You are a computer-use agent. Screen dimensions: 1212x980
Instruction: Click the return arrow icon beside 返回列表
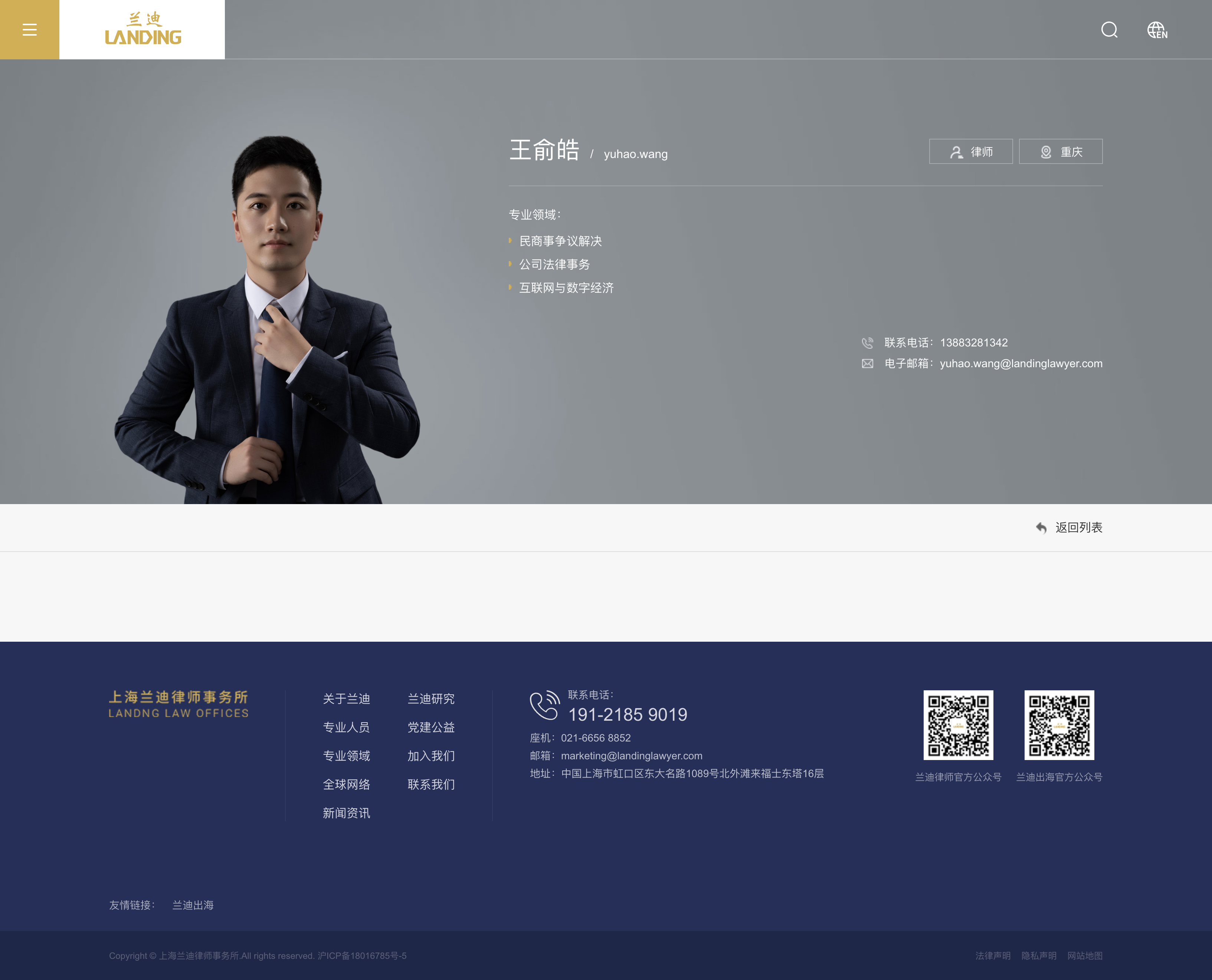(1041, 527)
